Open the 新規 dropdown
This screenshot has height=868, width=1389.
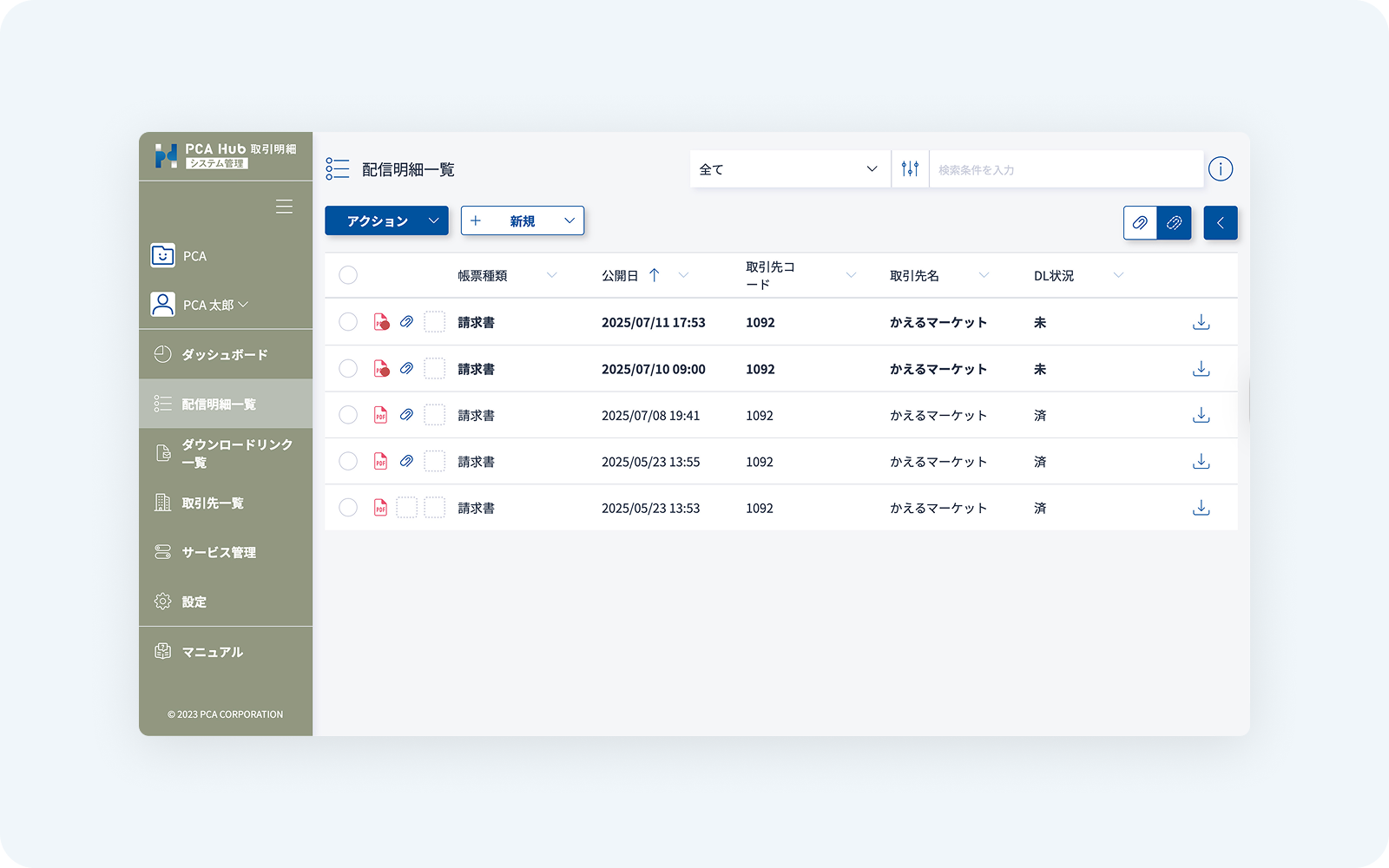522,221
